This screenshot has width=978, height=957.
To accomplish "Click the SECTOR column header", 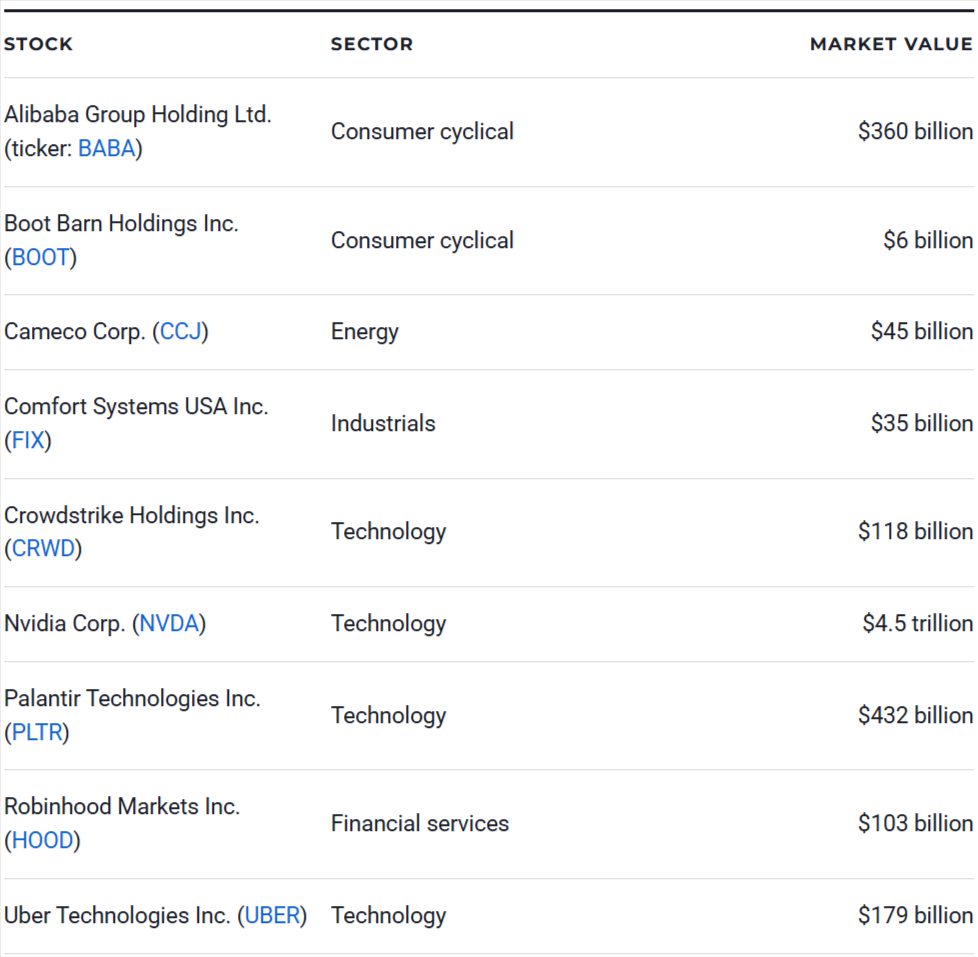I will click(x=372, y=44).
